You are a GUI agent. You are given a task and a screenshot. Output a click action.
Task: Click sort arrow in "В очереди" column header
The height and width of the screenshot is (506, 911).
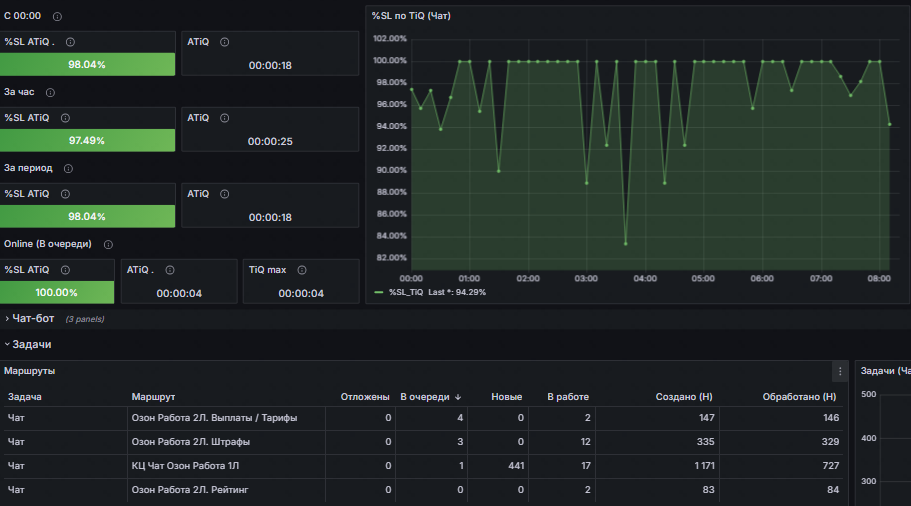(458, 397)
